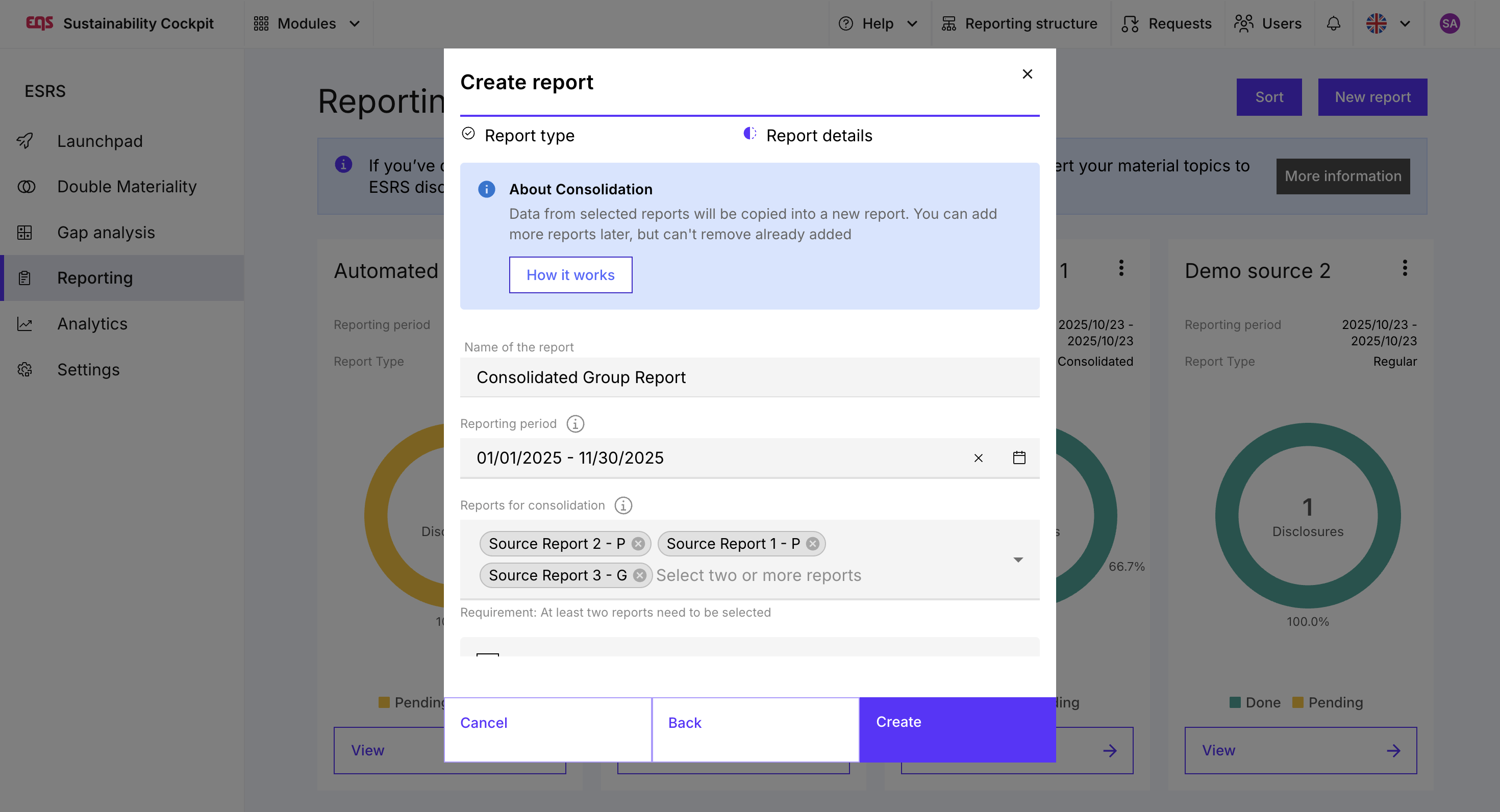Open the Help menu
Screen dimensions: 1500x812
(x=878, y=23)
